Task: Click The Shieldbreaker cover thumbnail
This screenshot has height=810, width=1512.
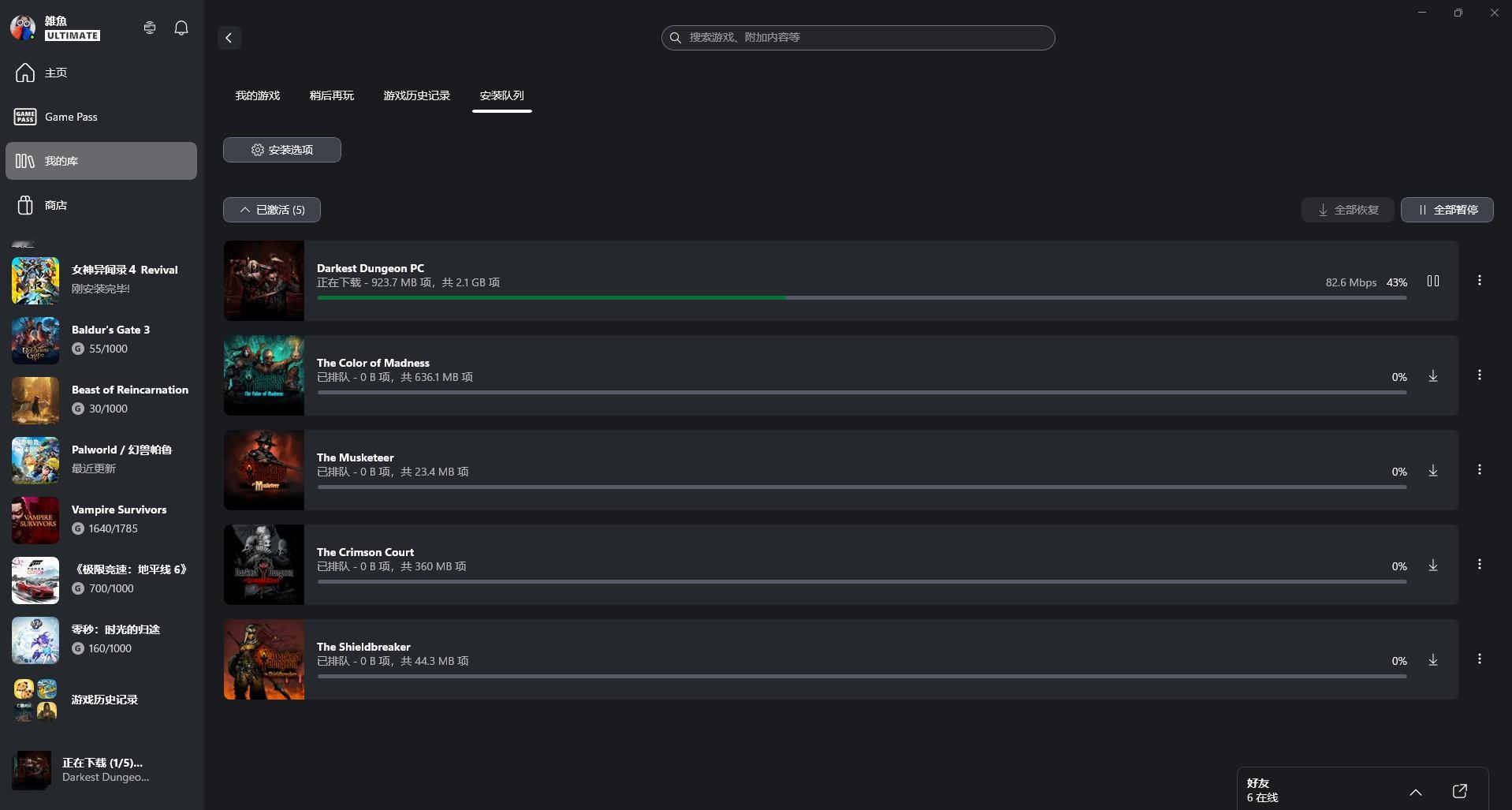Action: (264, 659)
